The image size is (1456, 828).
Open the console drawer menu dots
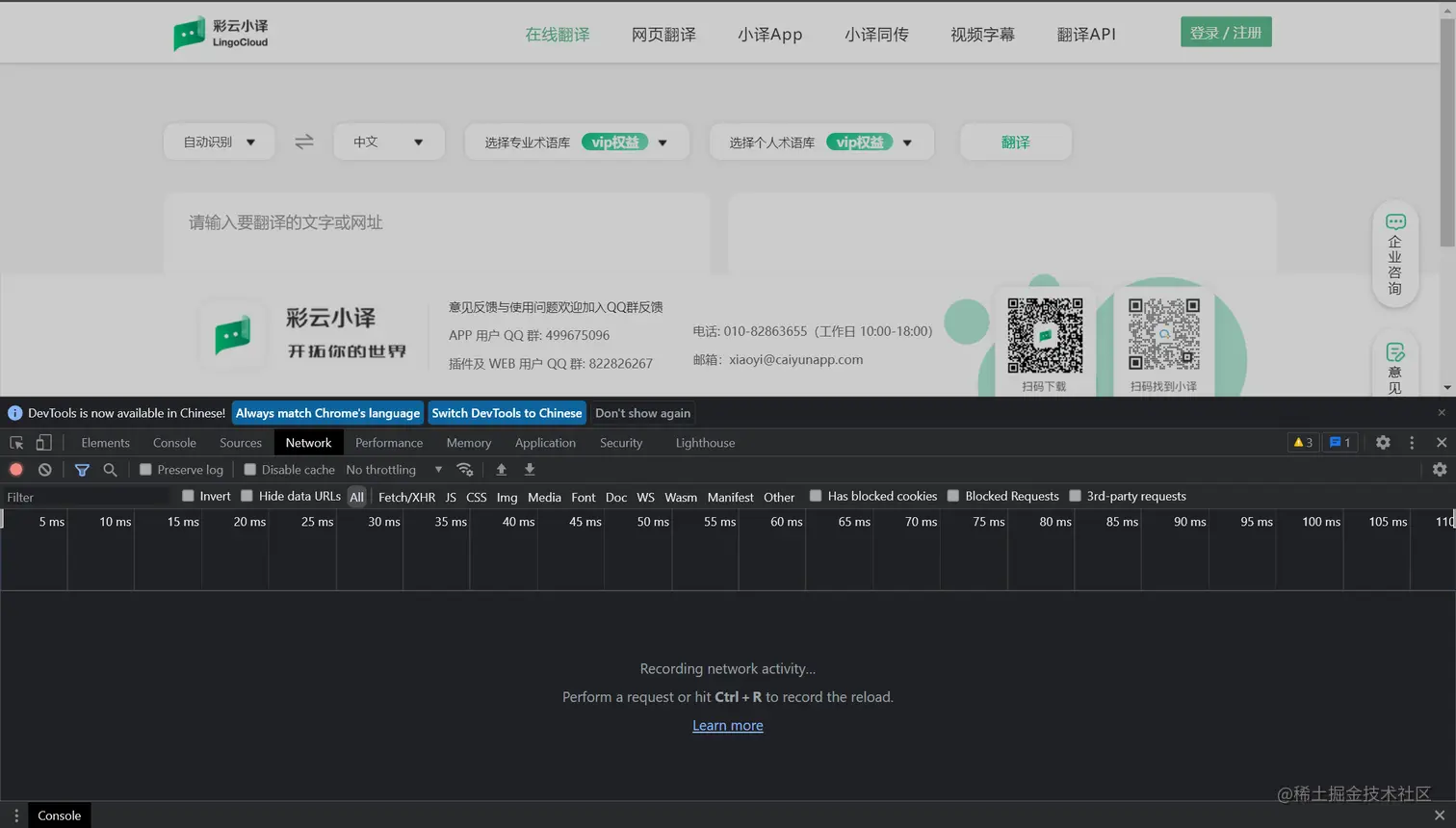[16, 815]
